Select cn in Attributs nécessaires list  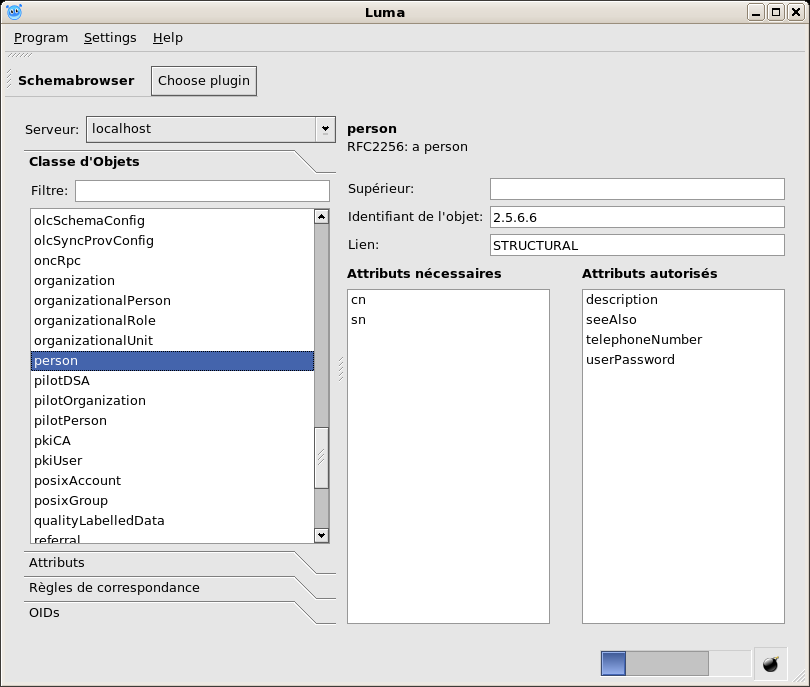coord(358,300)
